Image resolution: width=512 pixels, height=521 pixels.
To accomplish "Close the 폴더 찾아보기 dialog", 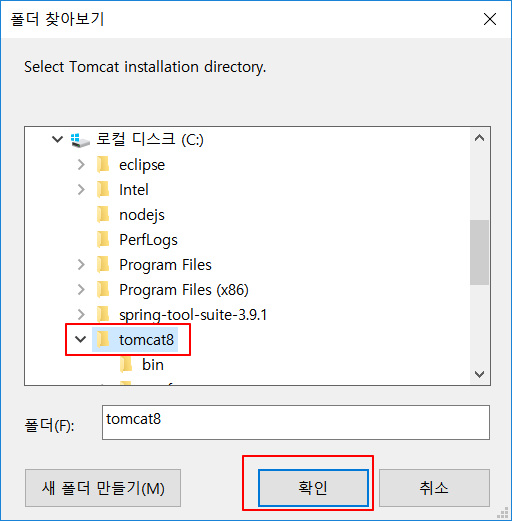I will click(490, 19).
